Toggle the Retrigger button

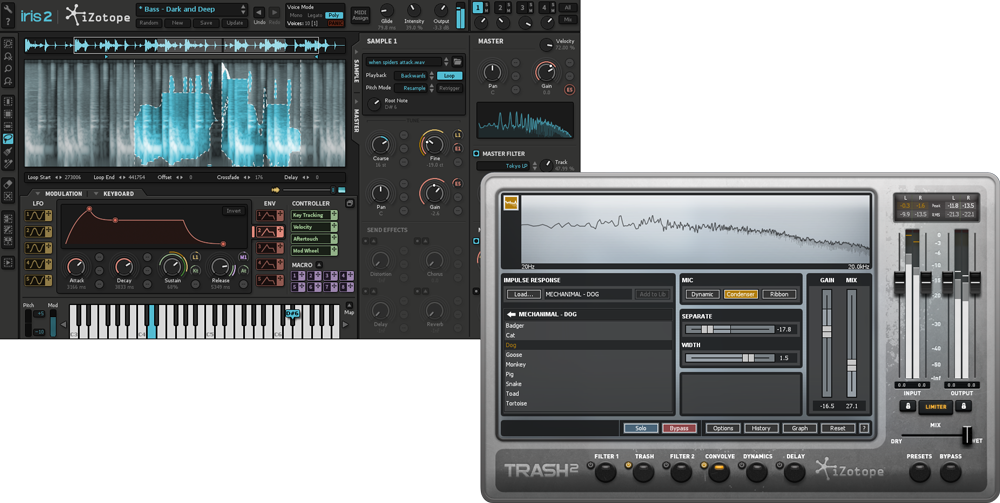tap(449, 88)
